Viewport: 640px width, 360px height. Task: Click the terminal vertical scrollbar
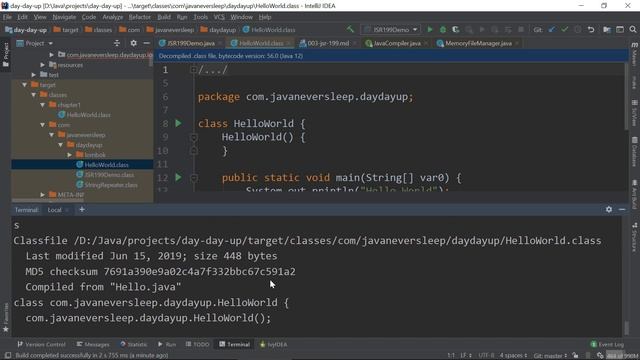click(x=627, y=327)
